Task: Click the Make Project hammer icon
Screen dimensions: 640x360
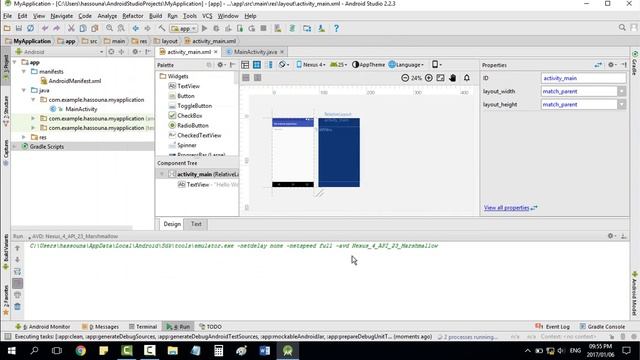Action: [162, 28]
